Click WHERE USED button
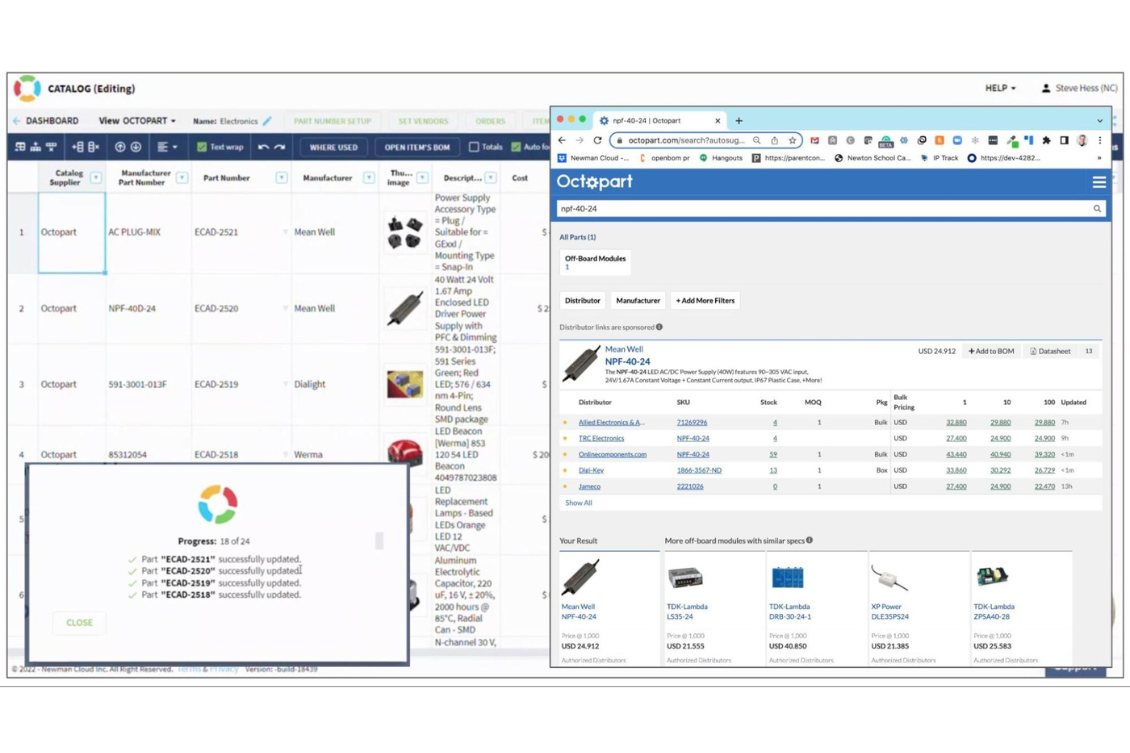Image resolution: width=1130 pixels, height=753 pixels. click(334, 147)
